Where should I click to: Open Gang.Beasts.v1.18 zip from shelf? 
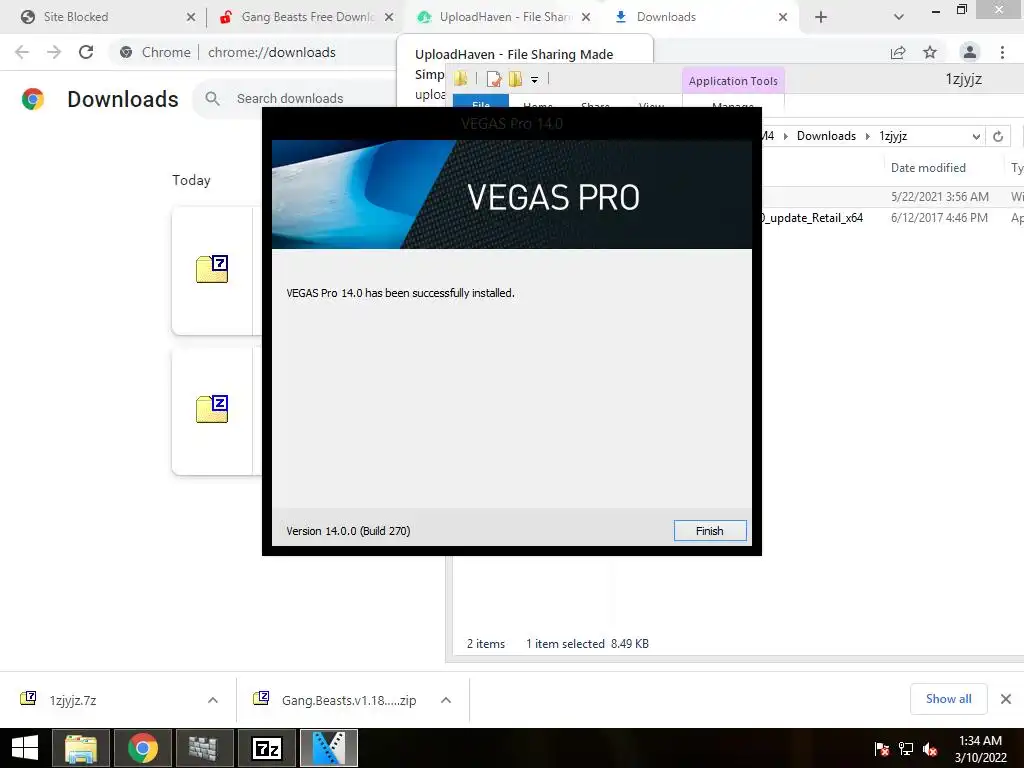point(349,700)
